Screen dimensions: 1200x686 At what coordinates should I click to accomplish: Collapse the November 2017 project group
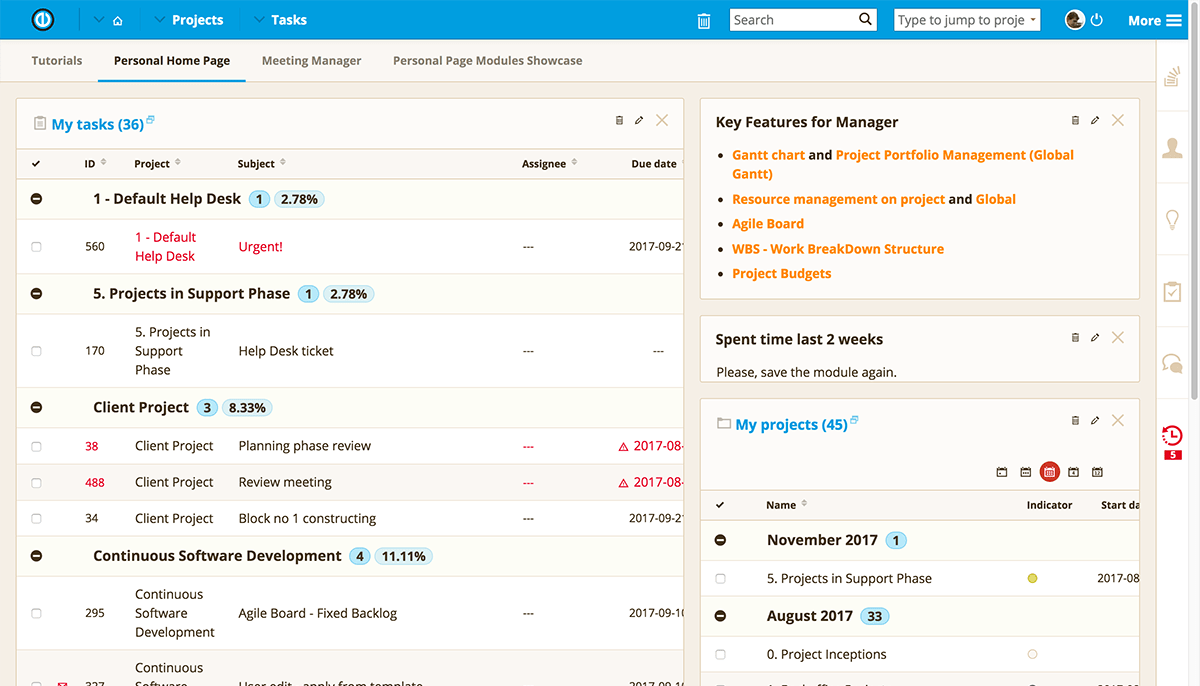click(x=721, y=540)
